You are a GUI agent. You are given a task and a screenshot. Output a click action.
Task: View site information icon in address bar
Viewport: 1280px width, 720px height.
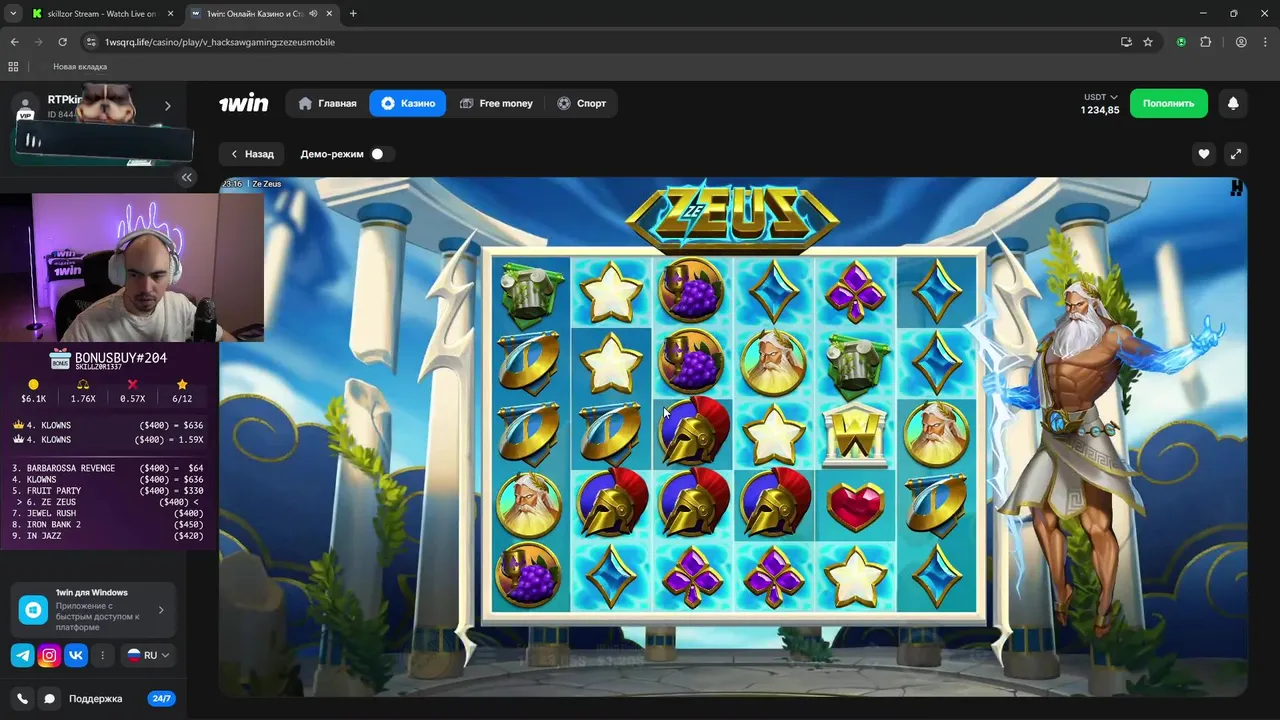click(91, 42)
